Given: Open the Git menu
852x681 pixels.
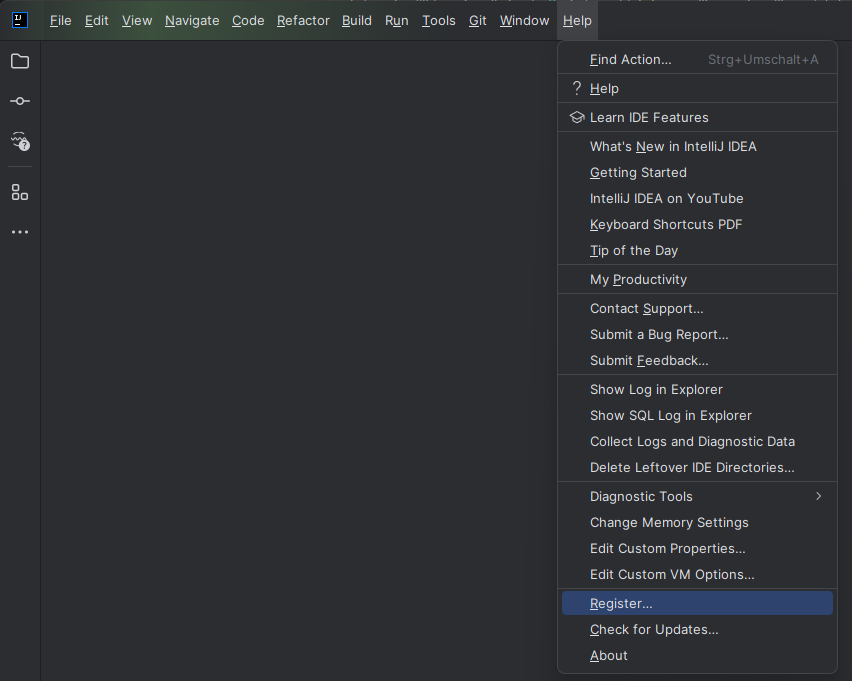Looking at the screenshot, I should coord(478,21).
